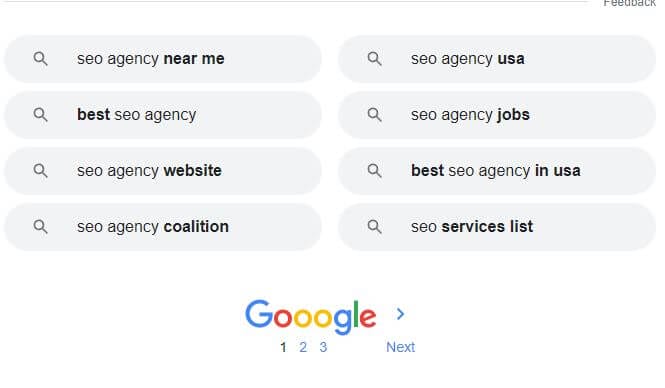Select 'seo agency near me' related search
Image resolution: width=665 pixels, height=388 pixels.
[163, 59]
